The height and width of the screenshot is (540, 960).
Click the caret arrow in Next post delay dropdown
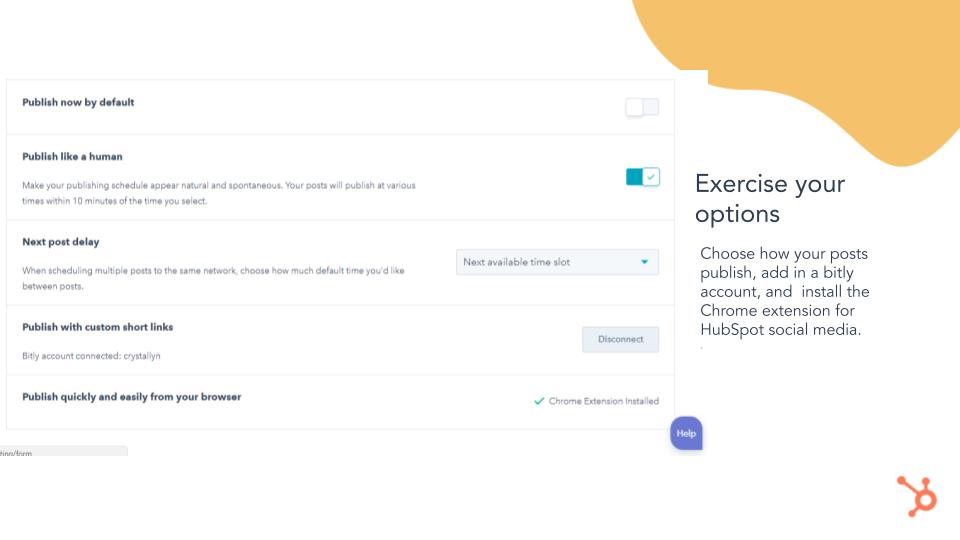(x=644, y=262)
